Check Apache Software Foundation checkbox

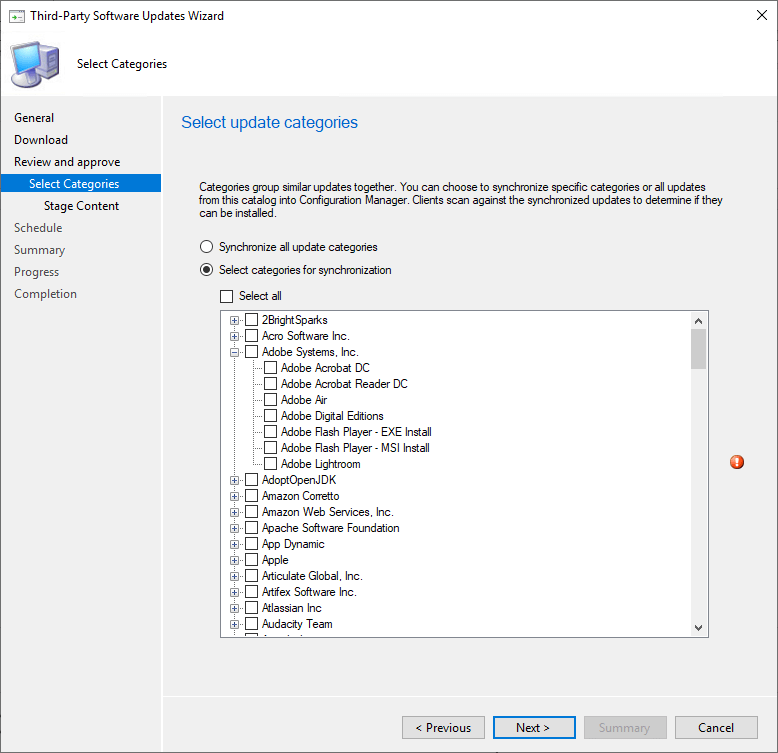[252, 527]
